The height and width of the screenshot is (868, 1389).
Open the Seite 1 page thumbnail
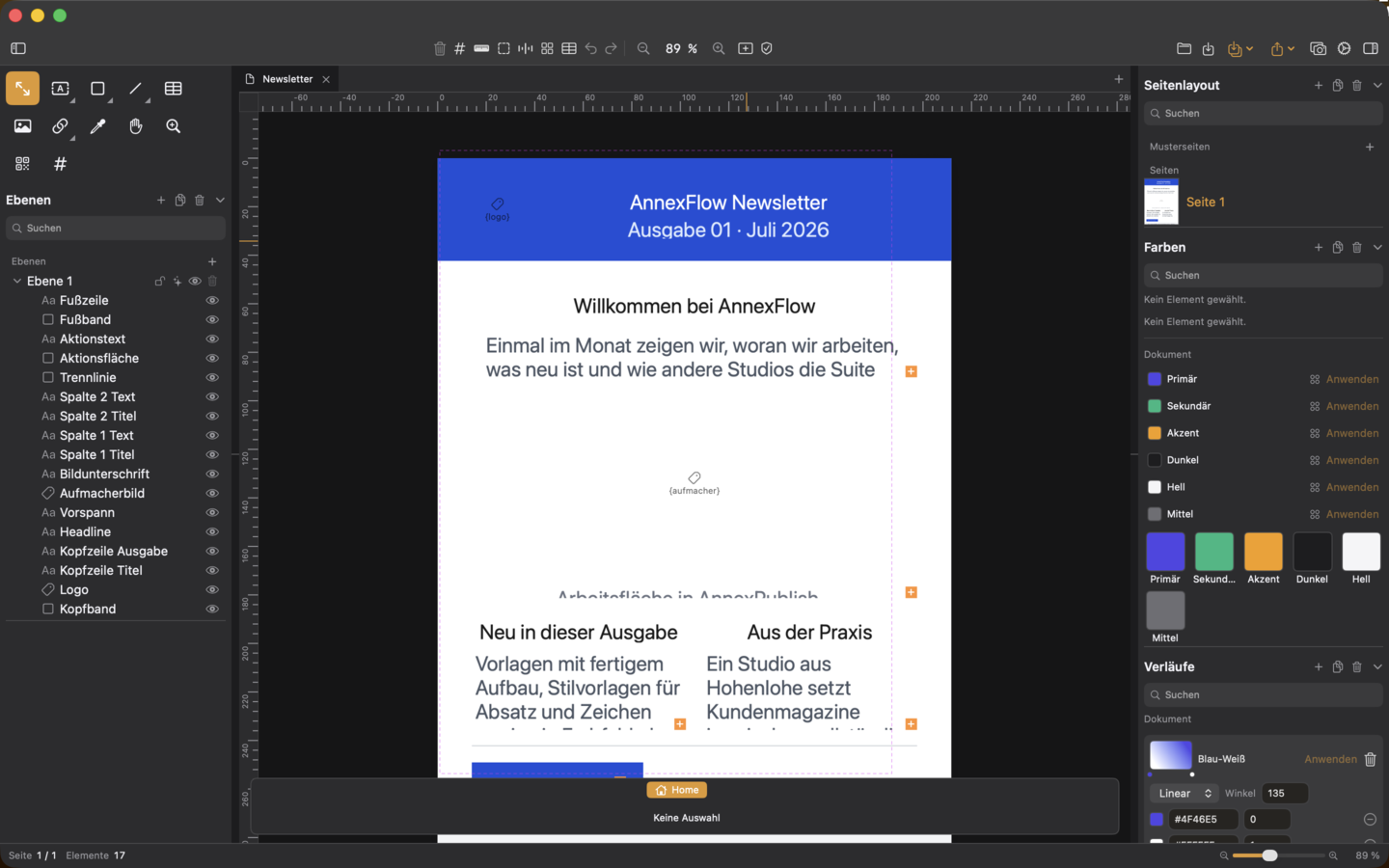tap(1161, 202)
